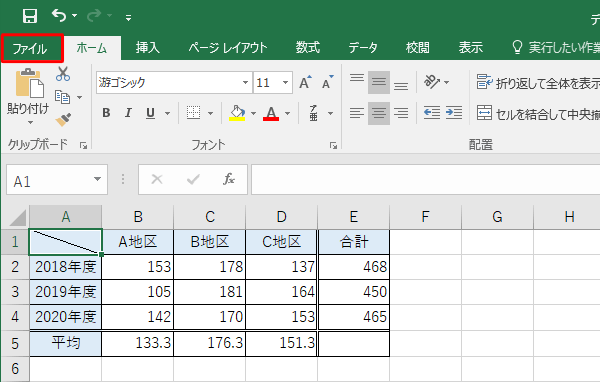The width and height of the screenshot is (600, 382).
Task: Toggle middle vertical alignment
Action: point(379,82)
